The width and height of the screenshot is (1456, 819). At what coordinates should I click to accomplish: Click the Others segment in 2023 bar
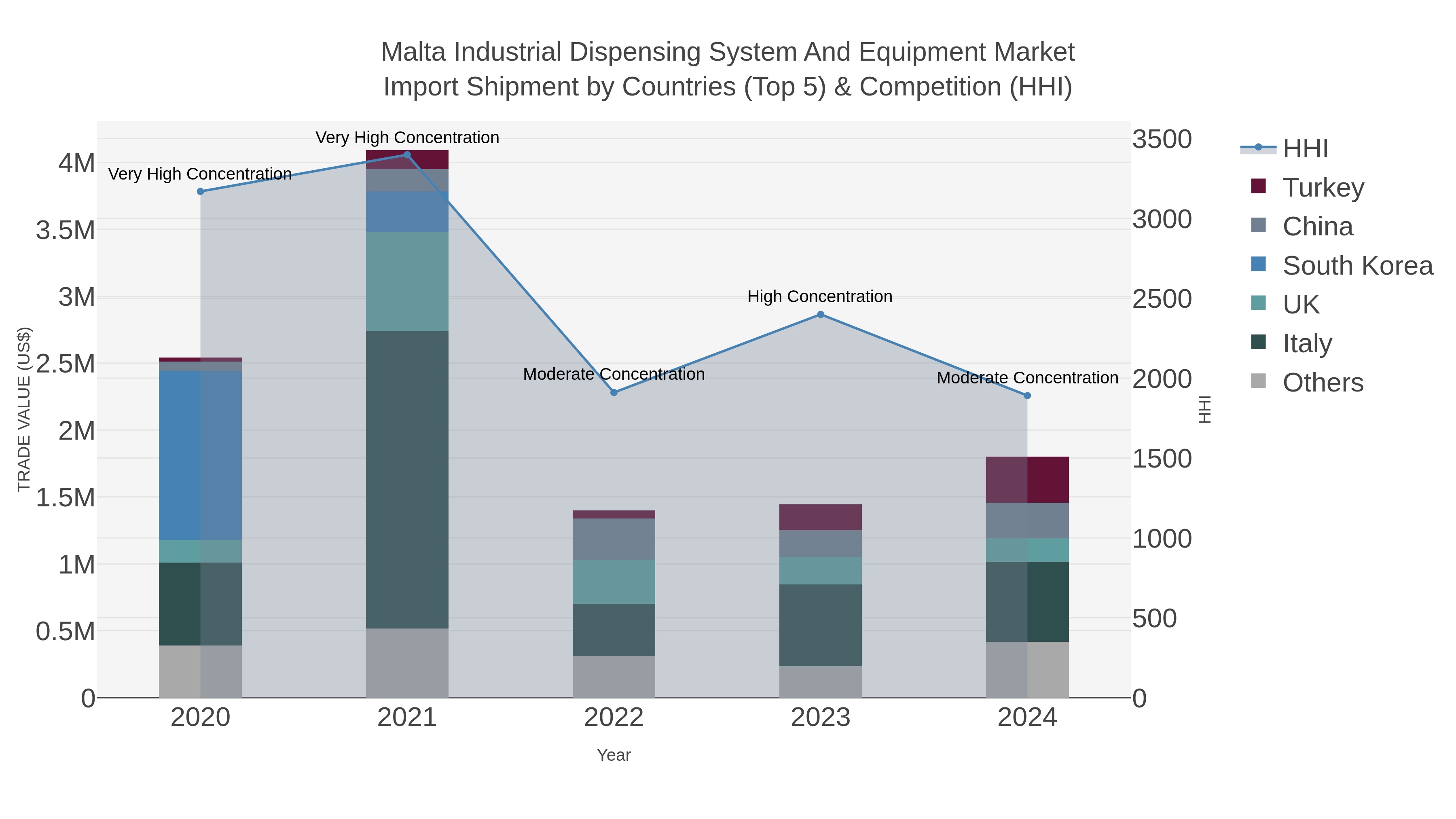(x=821, y=681)
